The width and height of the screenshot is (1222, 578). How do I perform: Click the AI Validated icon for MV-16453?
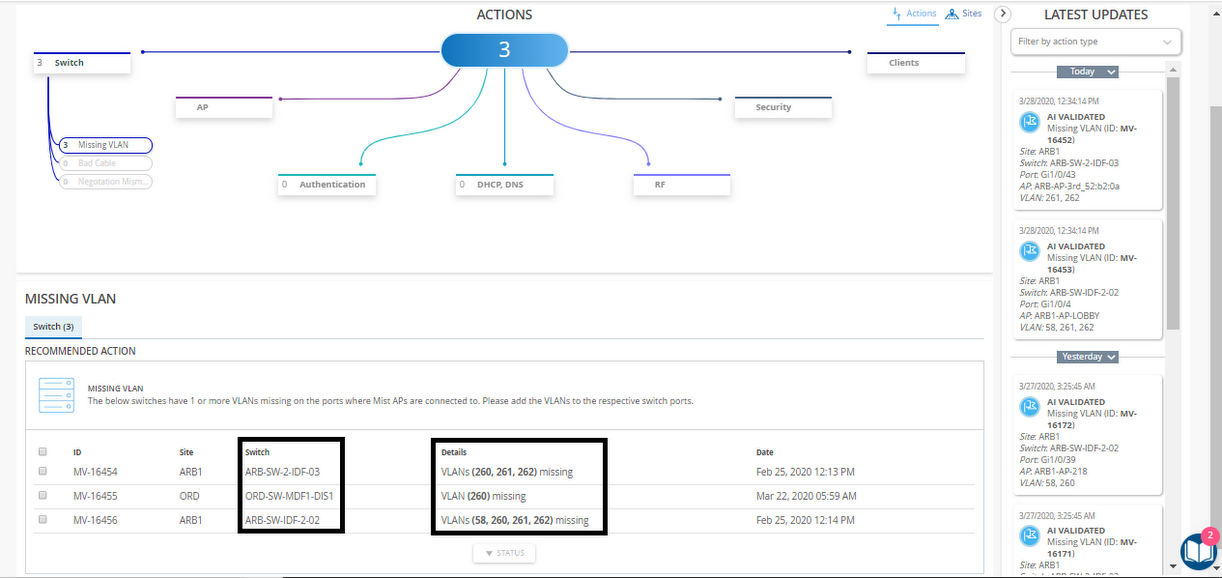point(1031,252)
